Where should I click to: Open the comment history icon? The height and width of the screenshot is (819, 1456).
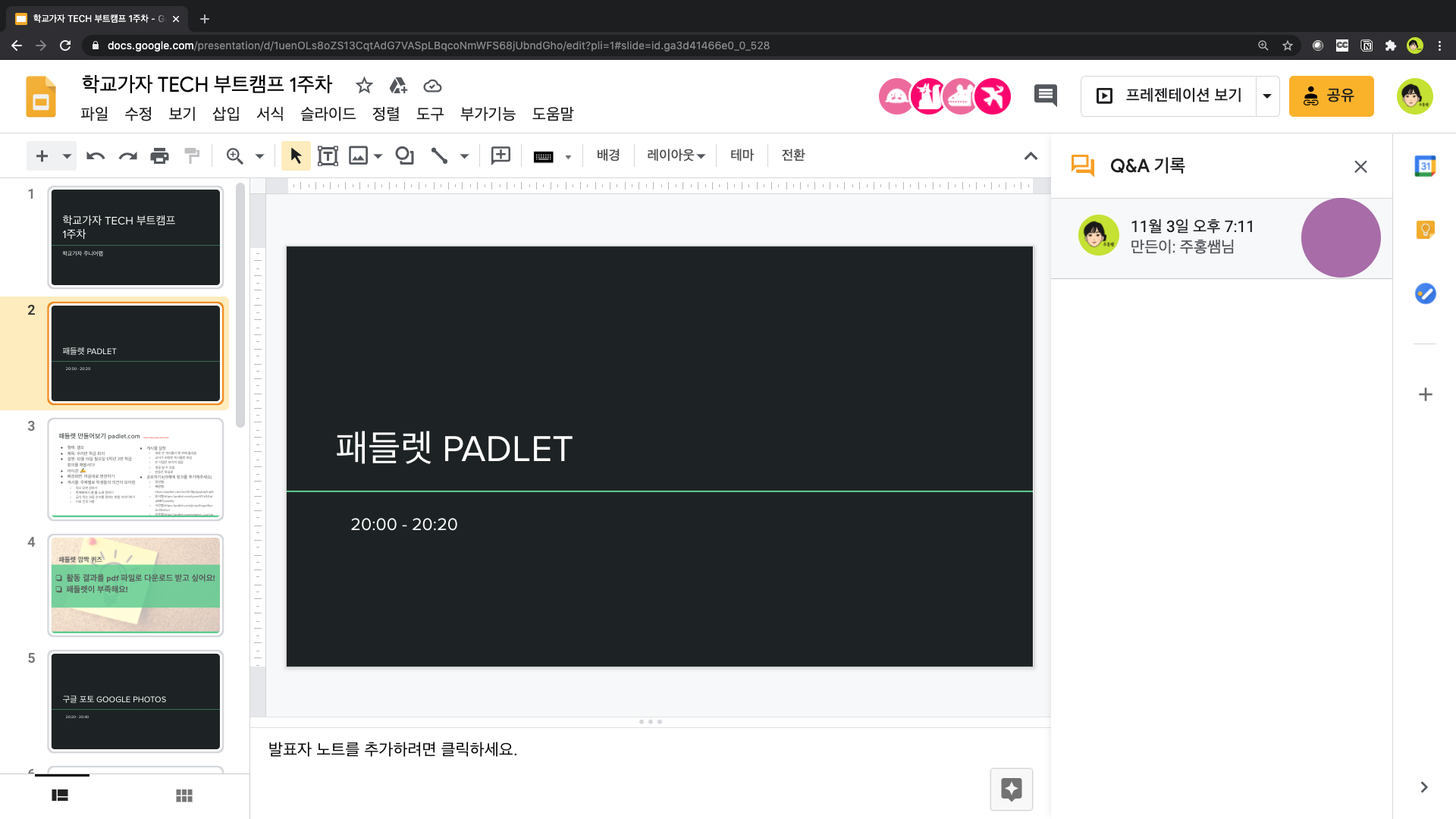(1045, 96)
